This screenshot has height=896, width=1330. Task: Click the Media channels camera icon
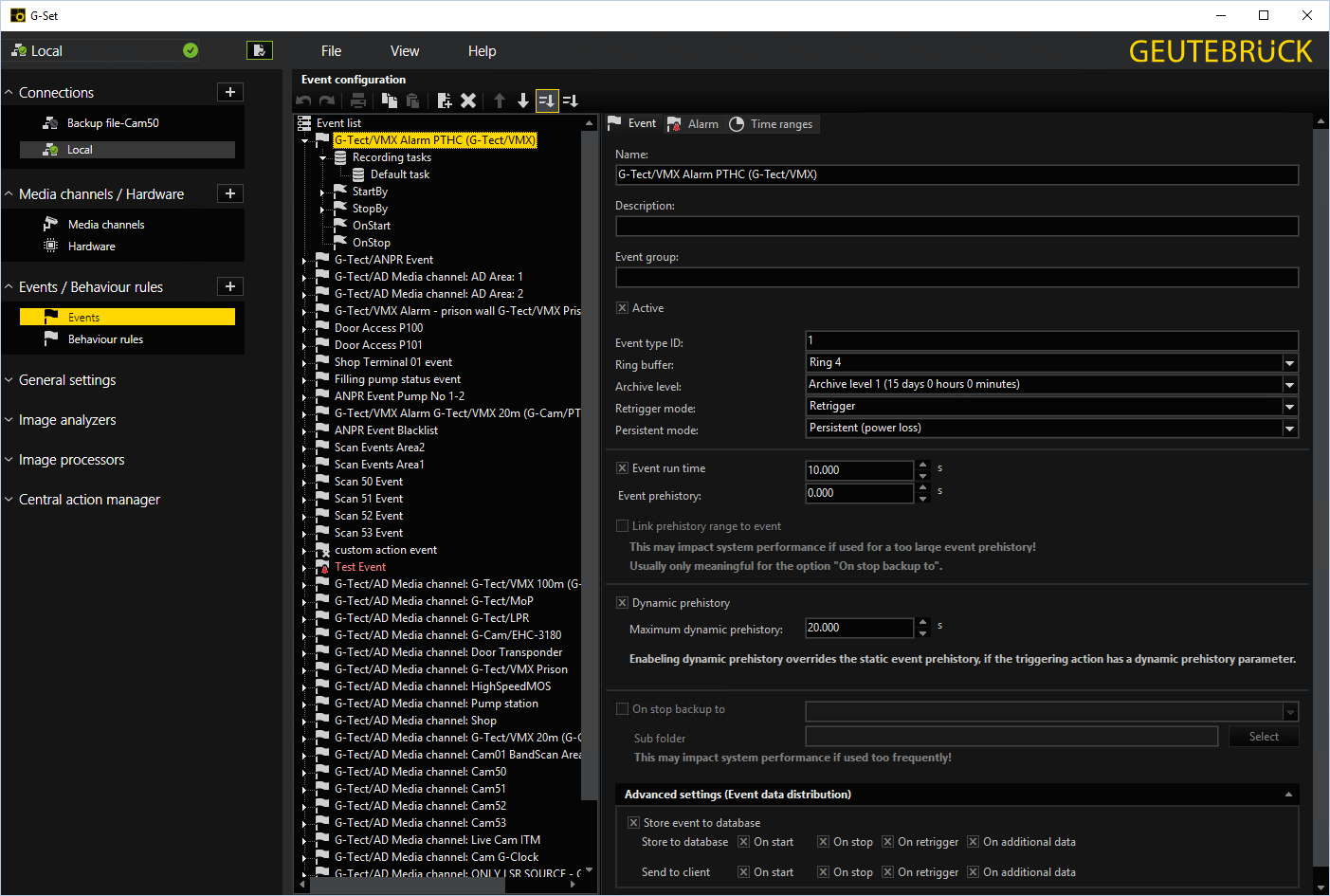click(x=51, y=225)
